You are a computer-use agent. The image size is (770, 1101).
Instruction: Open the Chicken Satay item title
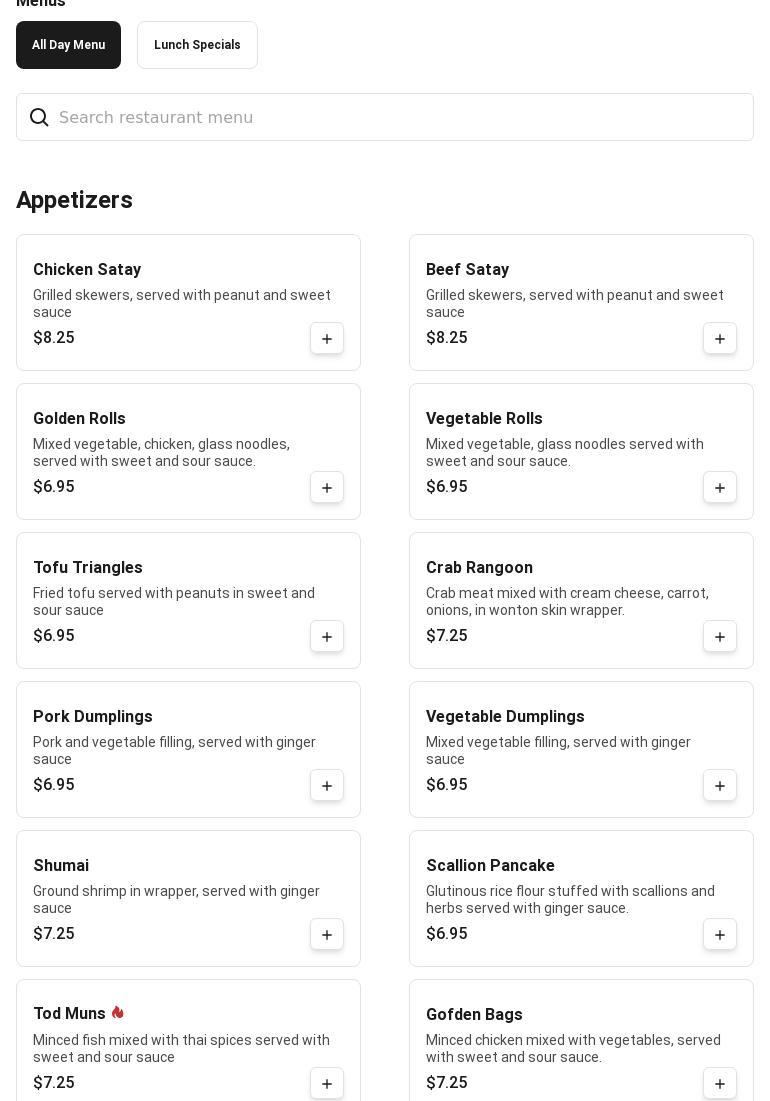point(87,270)
